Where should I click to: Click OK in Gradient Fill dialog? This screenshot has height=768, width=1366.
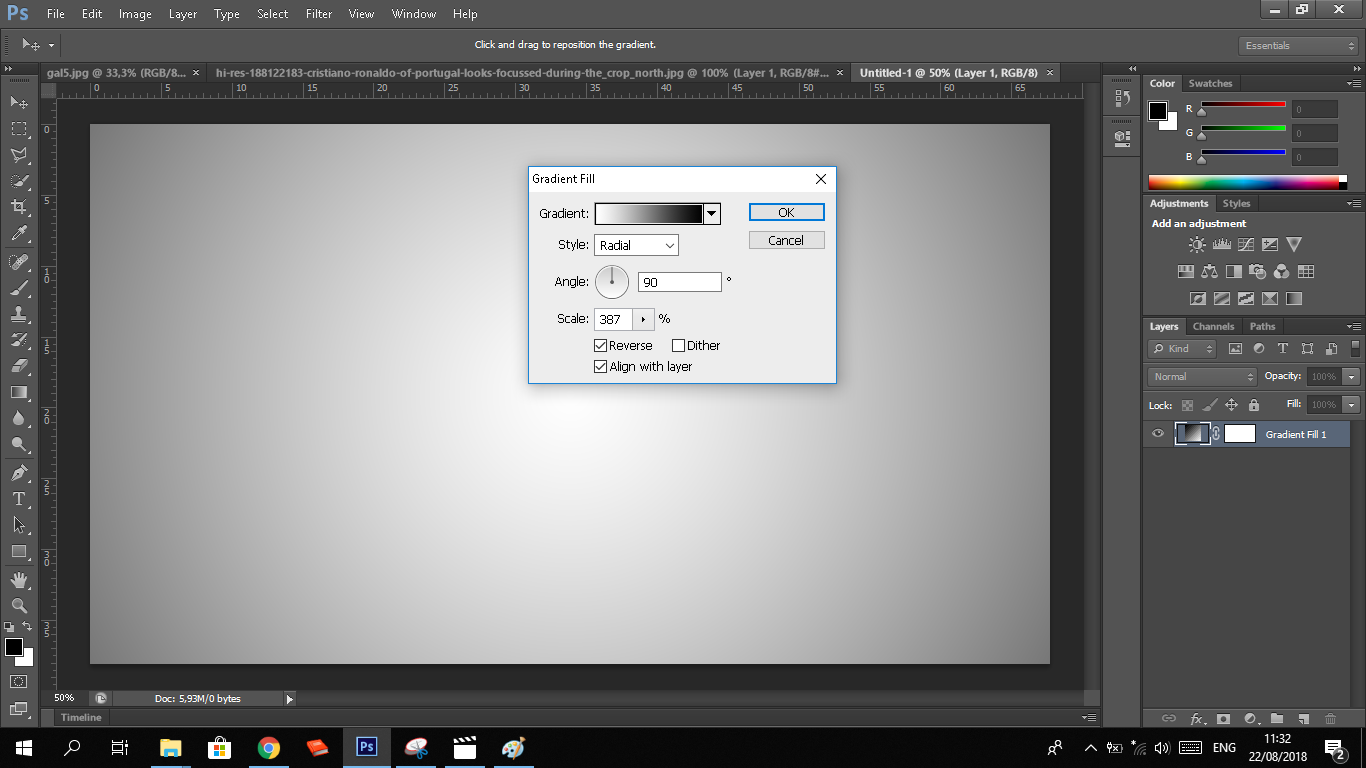pyautogui.click(x=786, y=212)
